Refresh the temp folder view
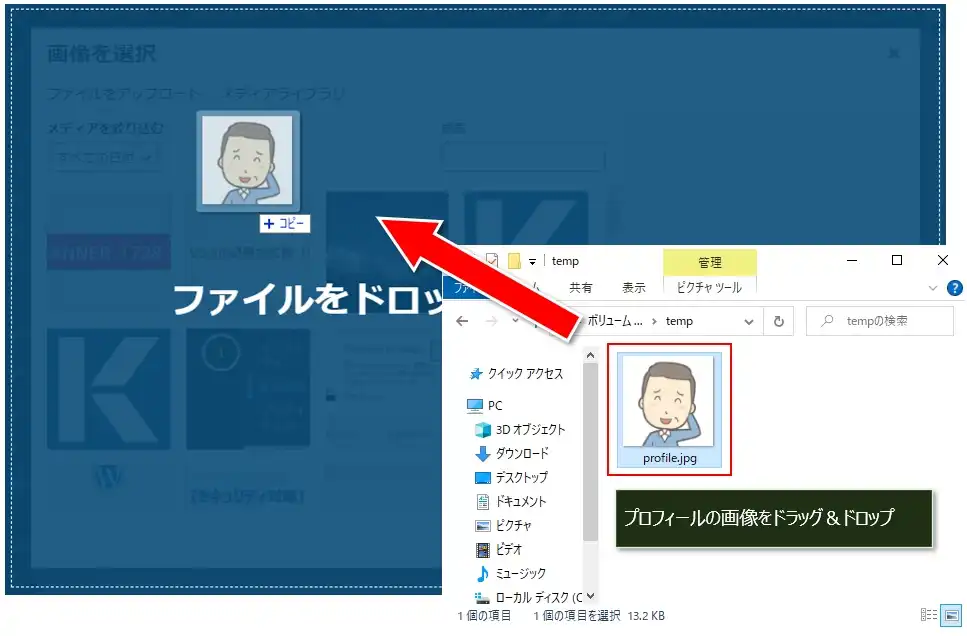Viewport: 967px width, 636px height. (x=779, y=321)
